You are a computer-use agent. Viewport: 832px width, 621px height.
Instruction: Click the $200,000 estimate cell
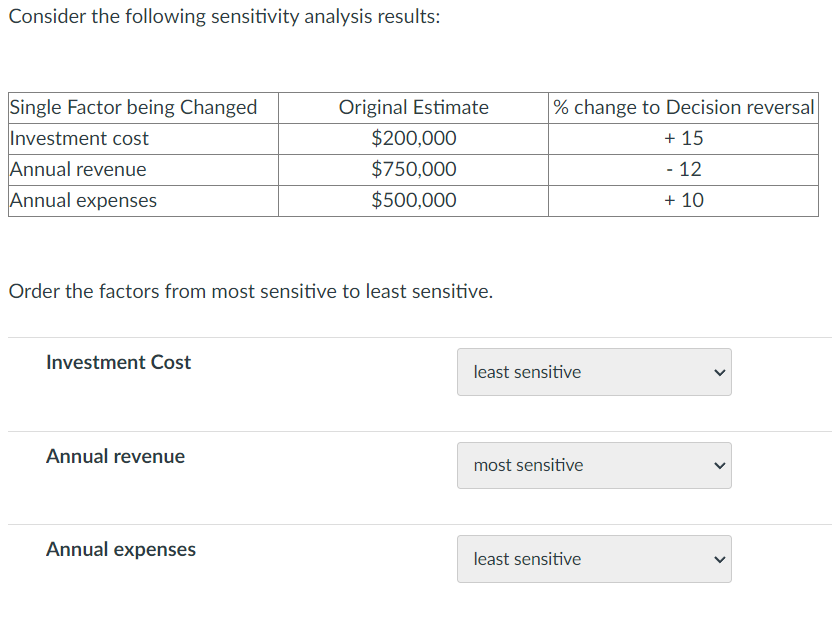tap(413, 138)
